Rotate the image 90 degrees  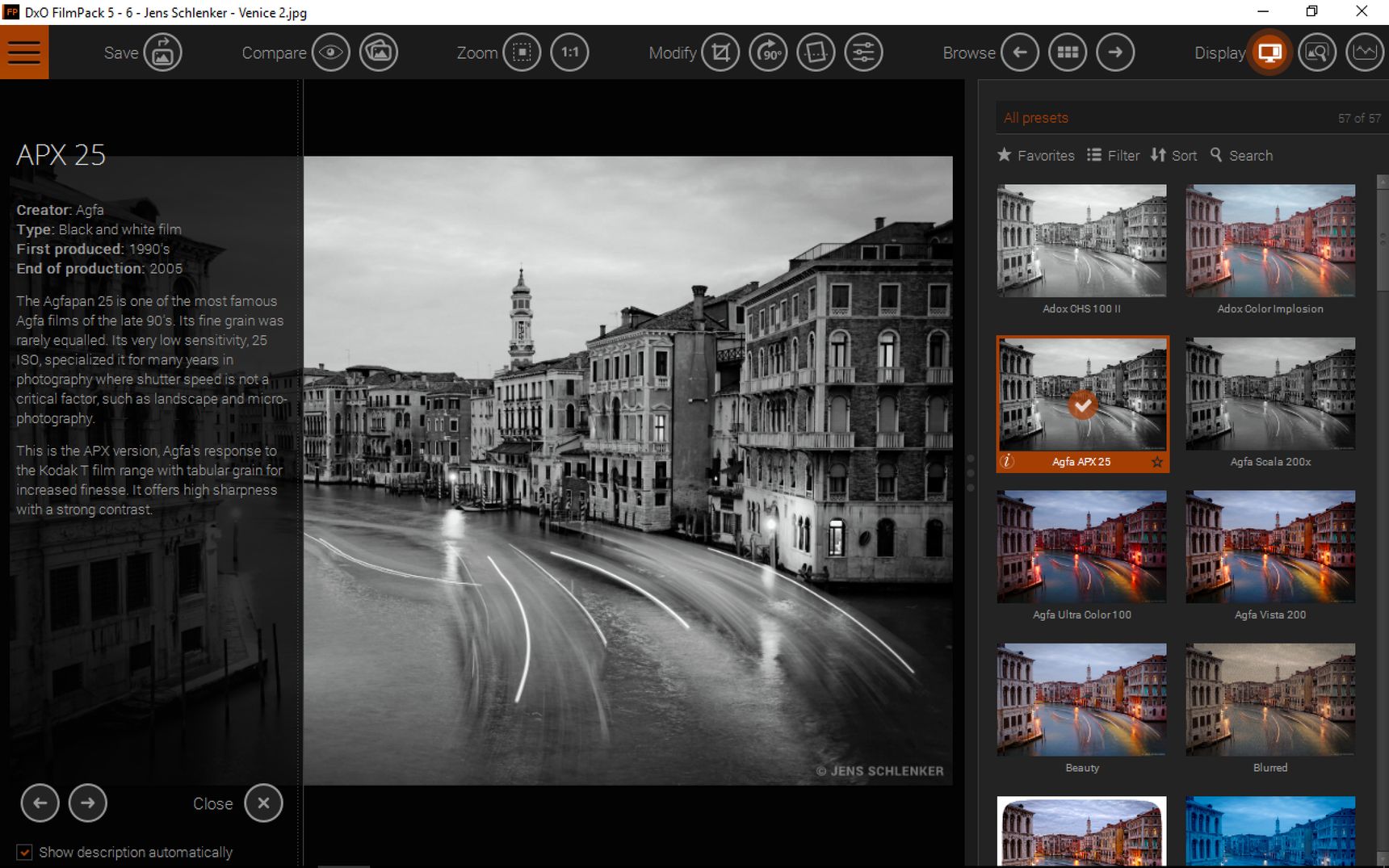coord(768,52)
